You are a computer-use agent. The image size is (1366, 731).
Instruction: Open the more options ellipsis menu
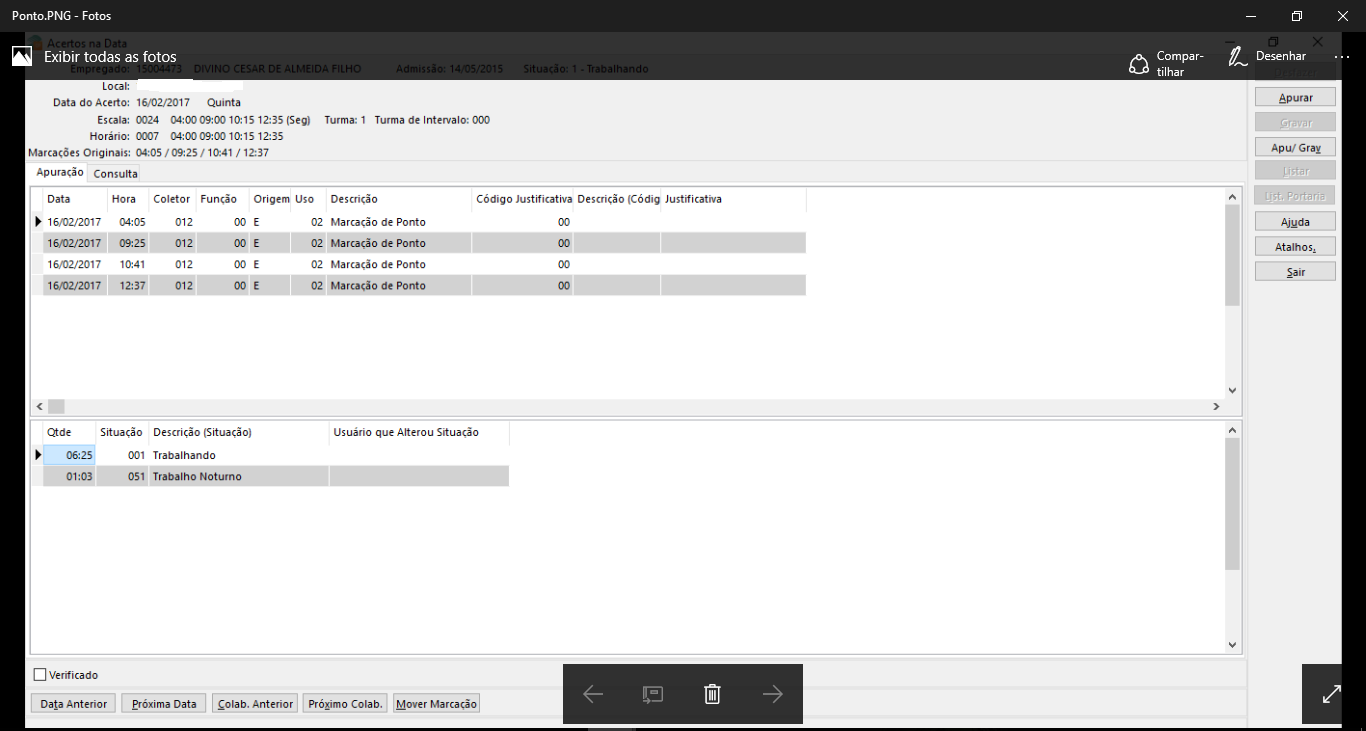point(1342,57)
